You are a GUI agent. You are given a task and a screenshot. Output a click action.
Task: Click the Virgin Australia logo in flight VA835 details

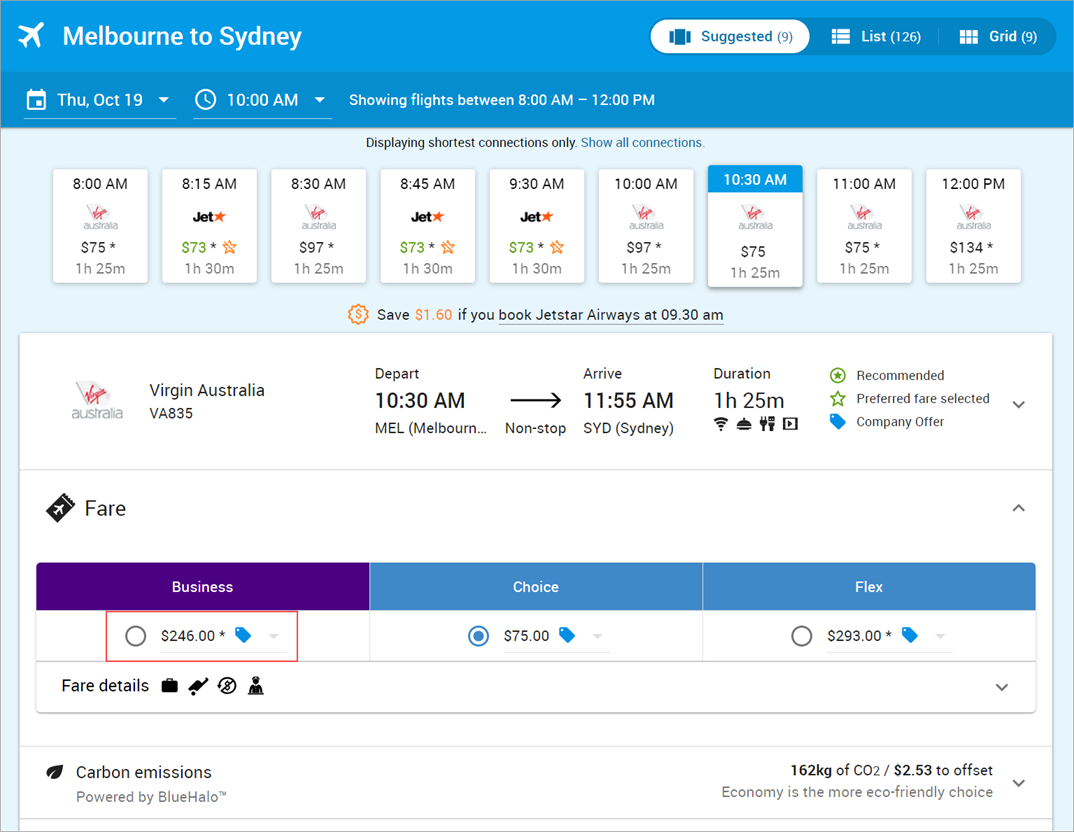coord(97,401)
